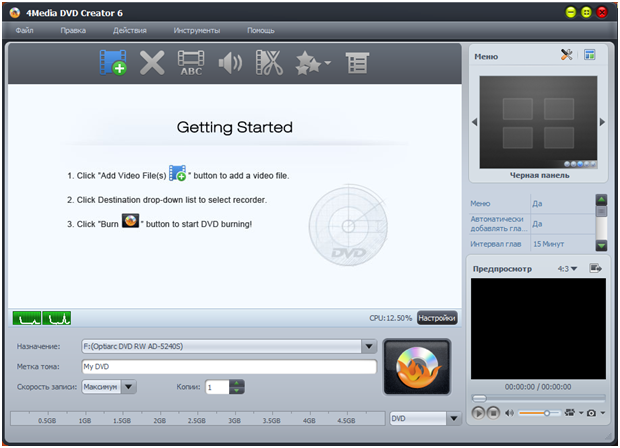This screenshot has height=448, width=620.
Task: Open the Скорость записи dropdown
Action: tap(129, 387)
